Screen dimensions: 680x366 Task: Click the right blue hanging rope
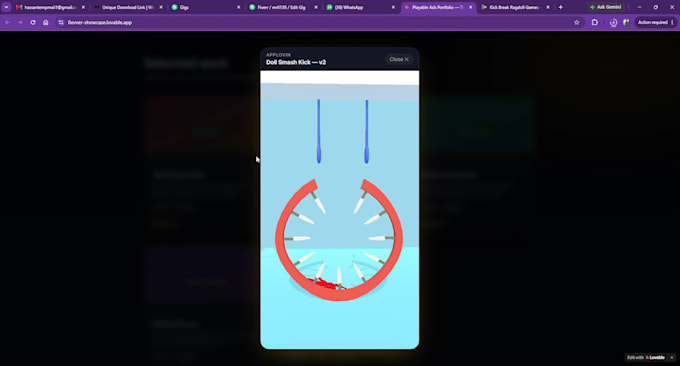(366, 131)
